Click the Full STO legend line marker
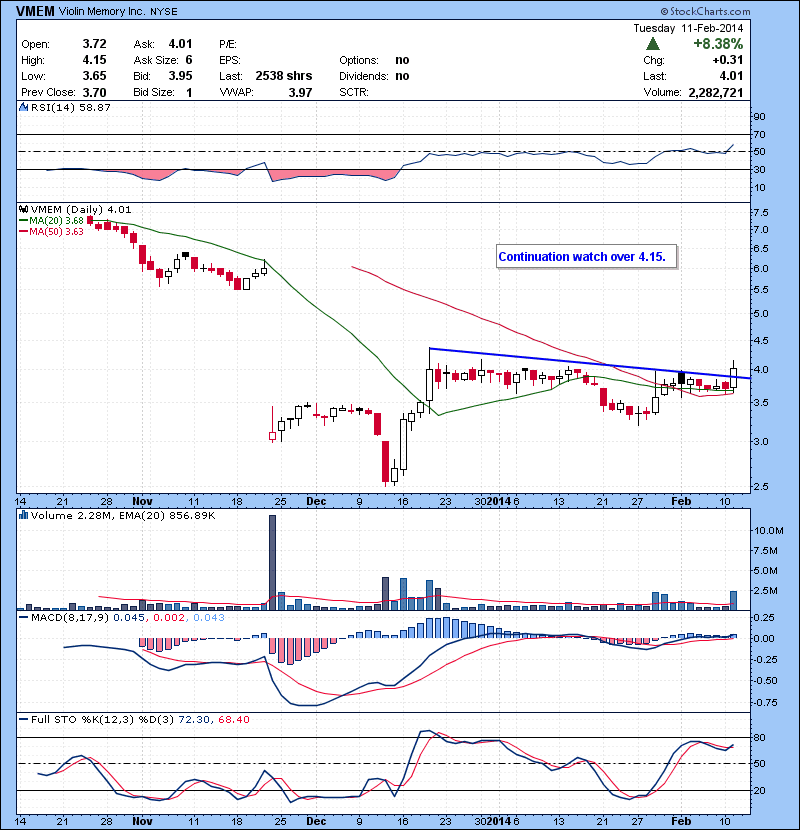 click(24, 719)
